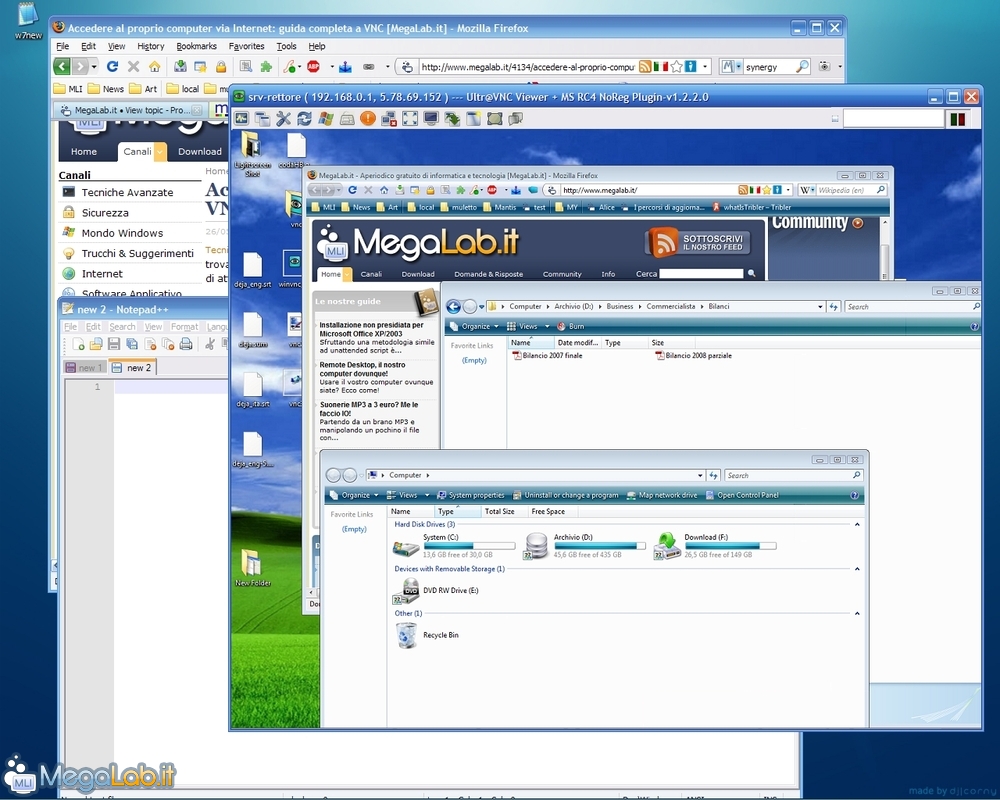Click the bookmark star in outer Firefox address bar

677,66
